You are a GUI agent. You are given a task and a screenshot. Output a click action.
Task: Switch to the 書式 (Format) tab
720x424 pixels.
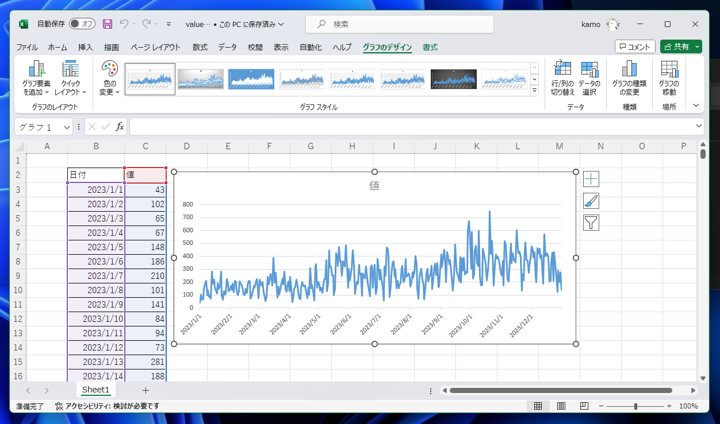[430, 47]
